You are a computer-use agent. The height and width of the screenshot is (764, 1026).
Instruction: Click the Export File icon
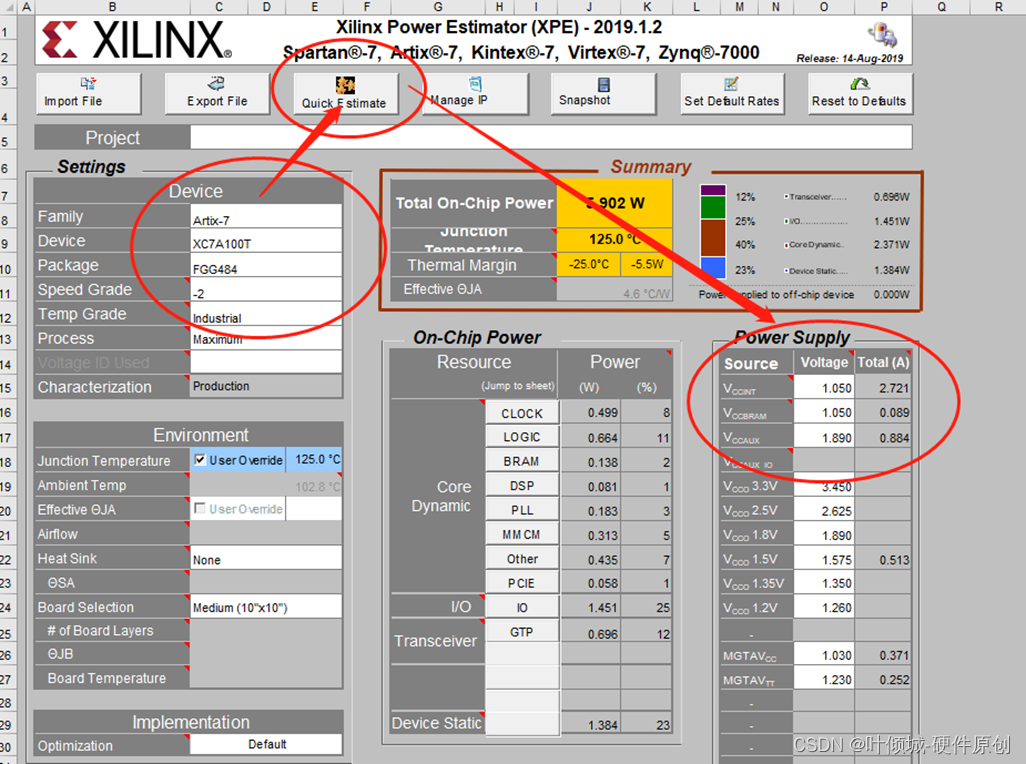point(216,84)
